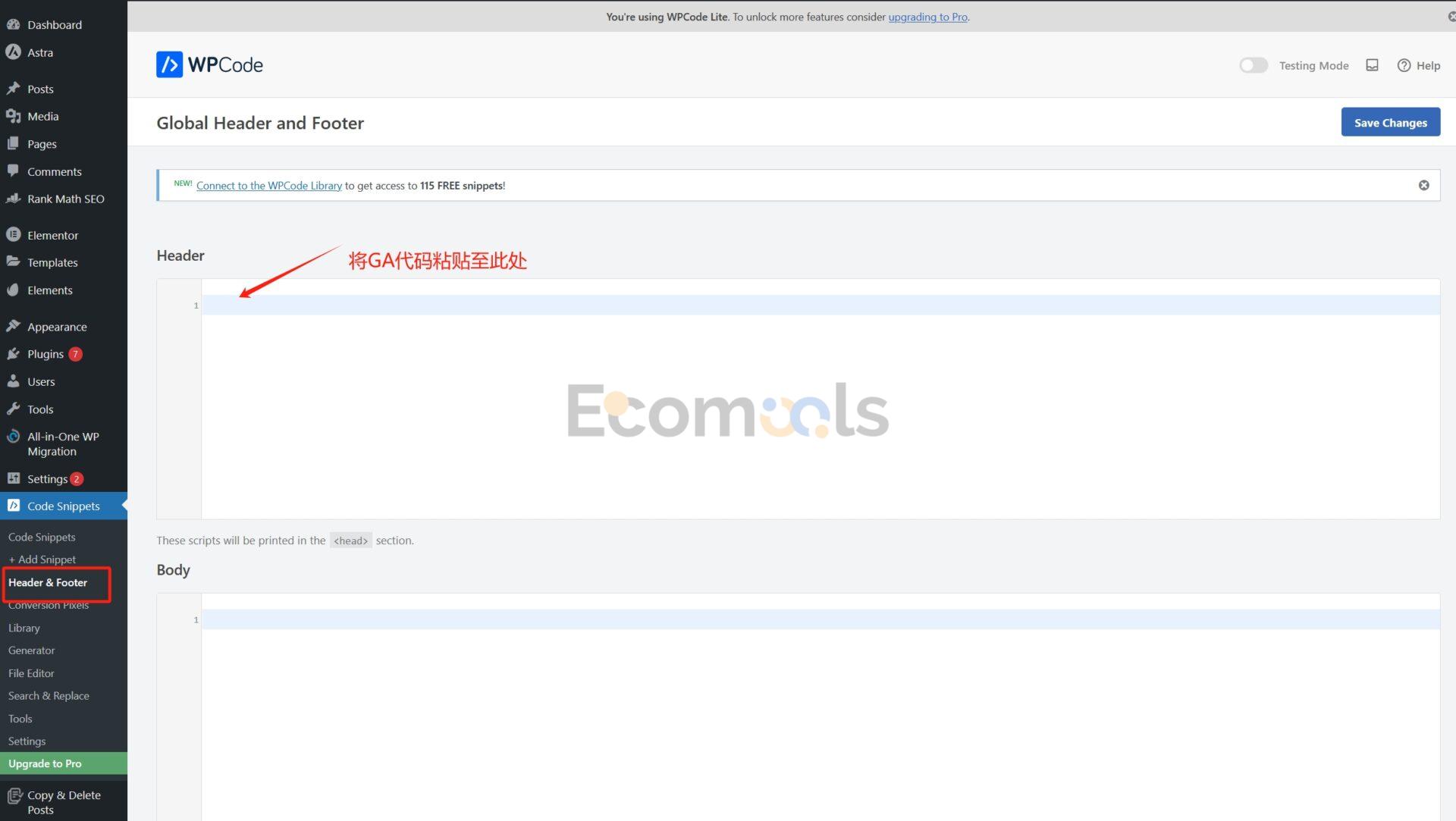Click into the Body code editor line 1
1456x821 pixels.
821,619
